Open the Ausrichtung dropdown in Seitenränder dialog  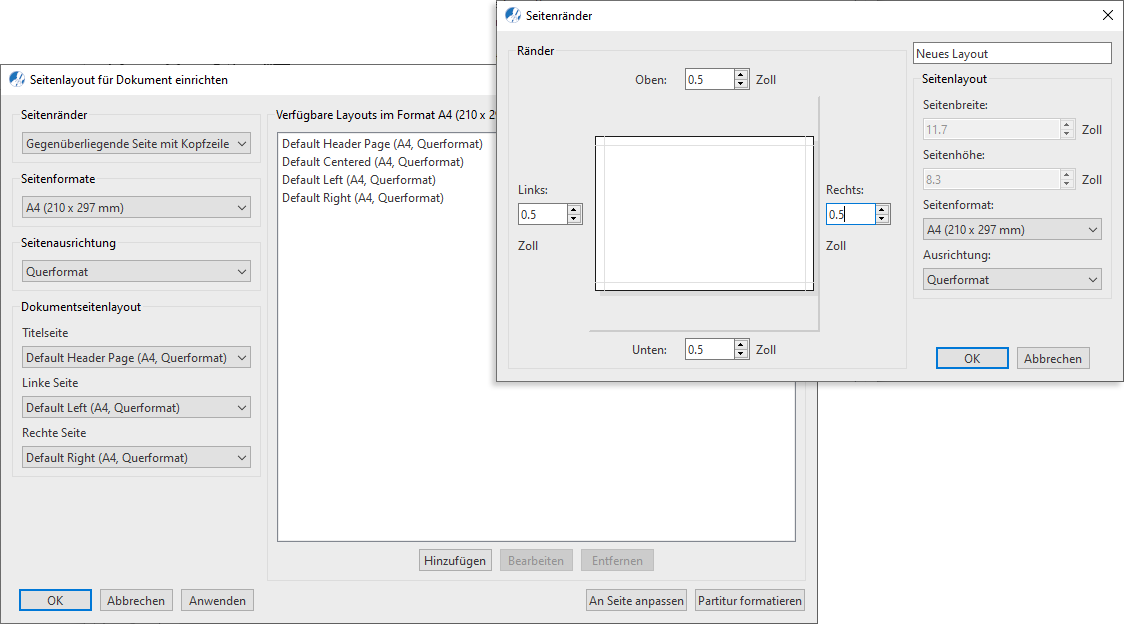click(x=1011, y=280)
